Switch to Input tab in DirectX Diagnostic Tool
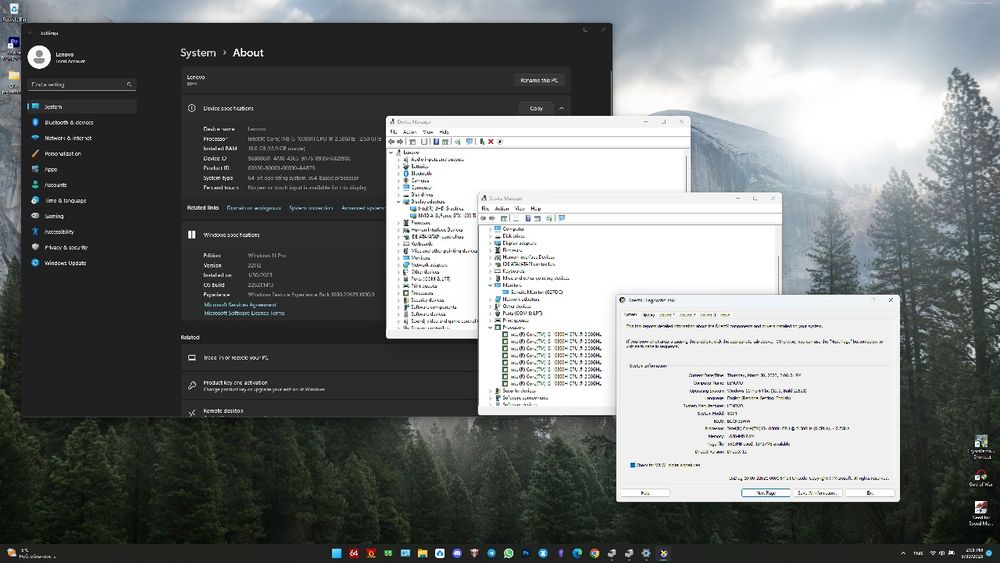This screenshot has height=563, width=1000. click(724, 315)
